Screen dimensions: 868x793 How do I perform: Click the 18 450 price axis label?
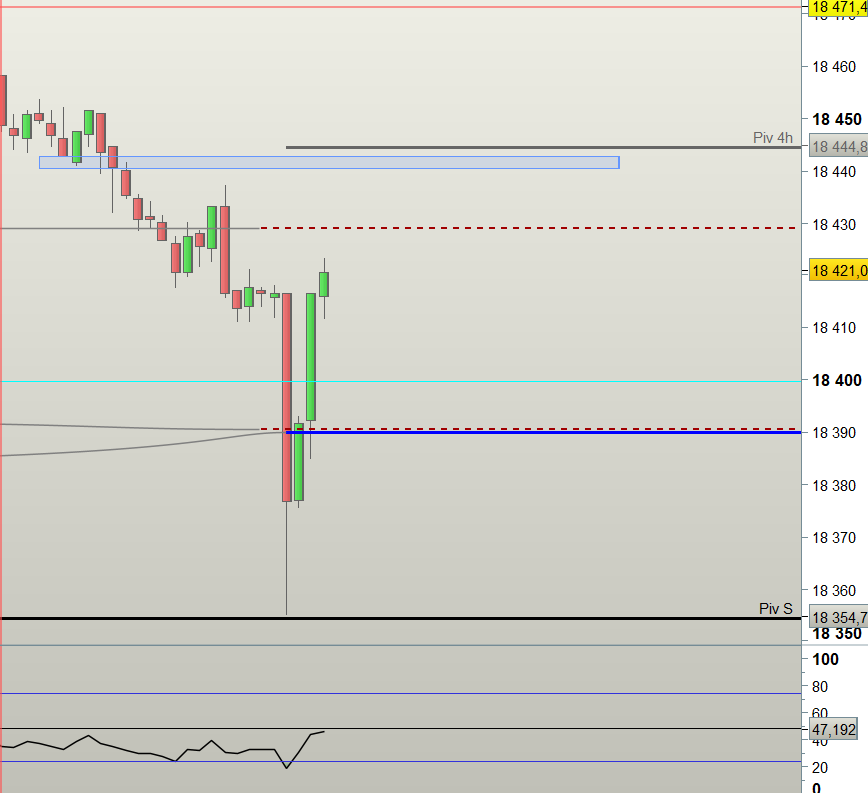tap(836, 120)
